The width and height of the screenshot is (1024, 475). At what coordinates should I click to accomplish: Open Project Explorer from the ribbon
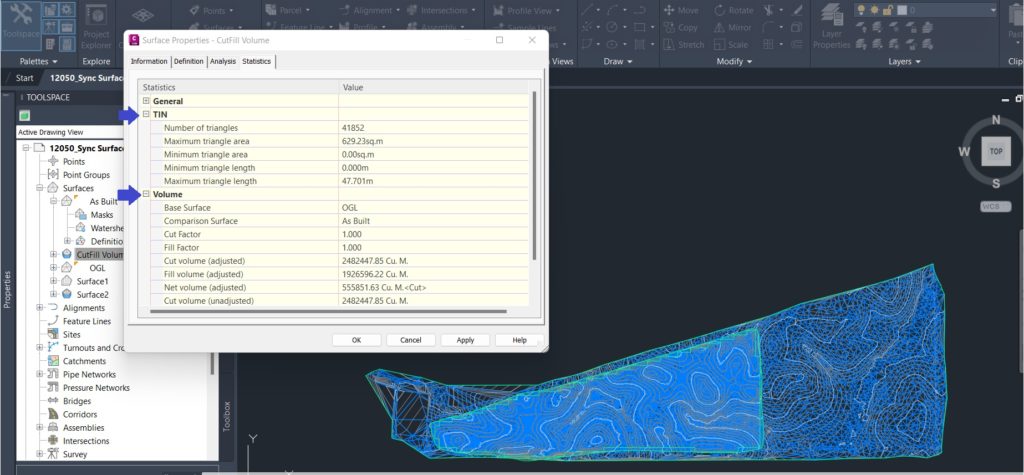96,27
